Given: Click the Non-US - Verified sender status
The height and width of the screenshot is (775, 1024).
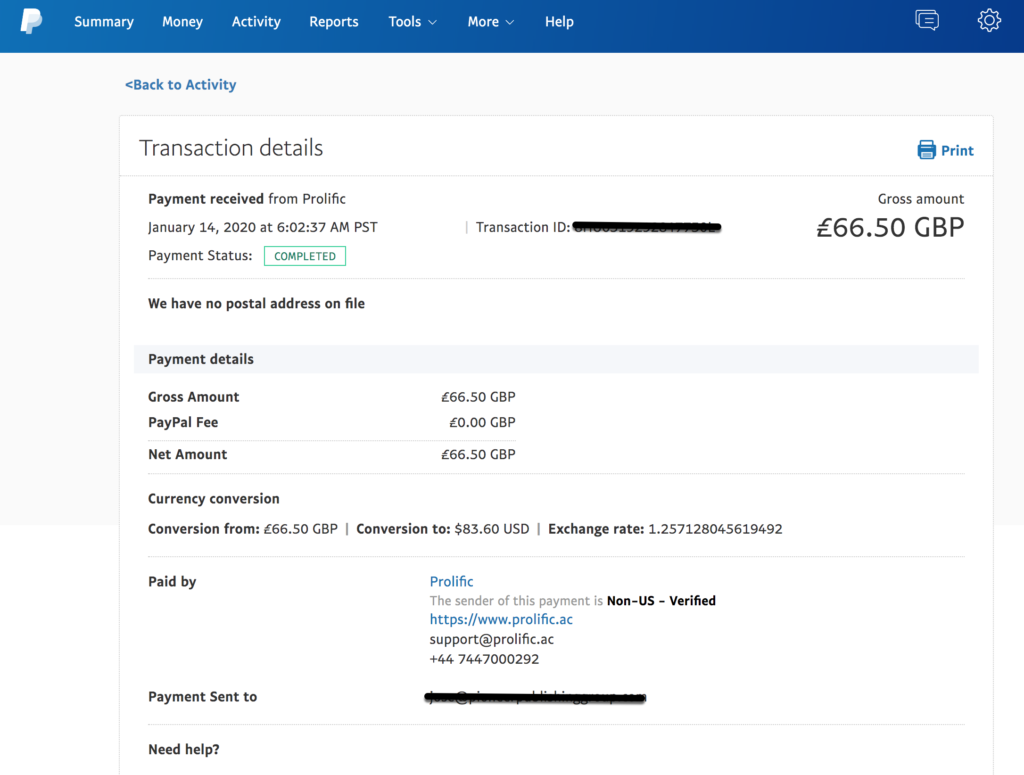Looking at the screenshot, I should point(661,601).
